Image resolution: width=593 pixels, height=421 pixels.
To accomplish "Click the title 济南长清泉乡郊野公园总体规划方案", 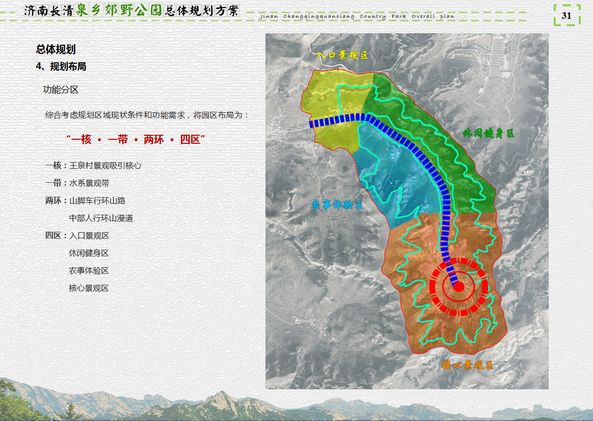I will 131,10.
